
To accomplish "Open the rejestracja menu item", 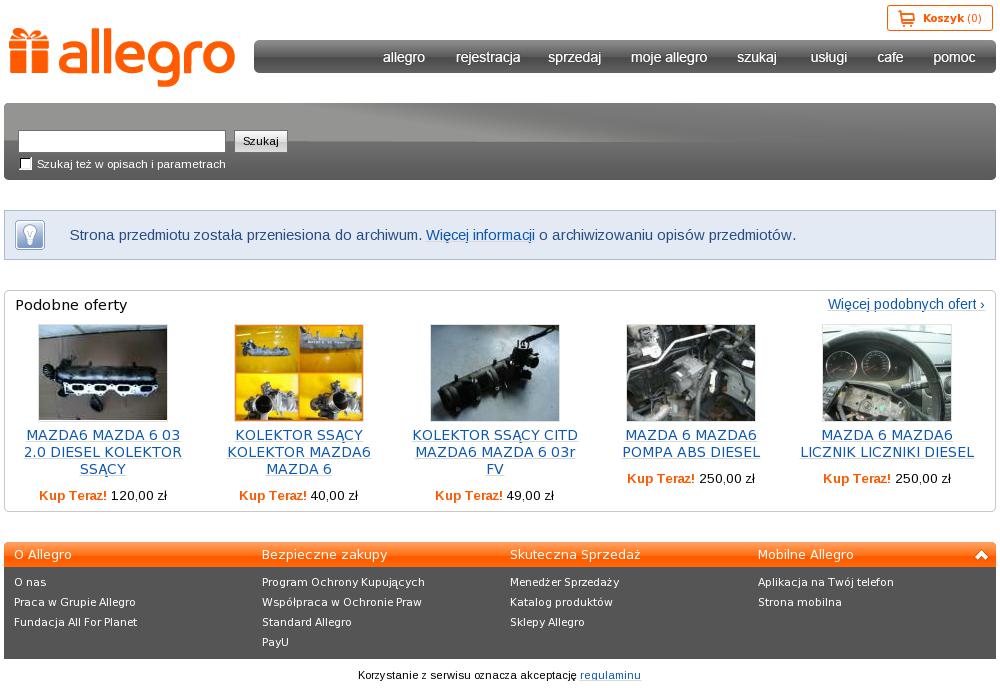I will click(488, 57).
